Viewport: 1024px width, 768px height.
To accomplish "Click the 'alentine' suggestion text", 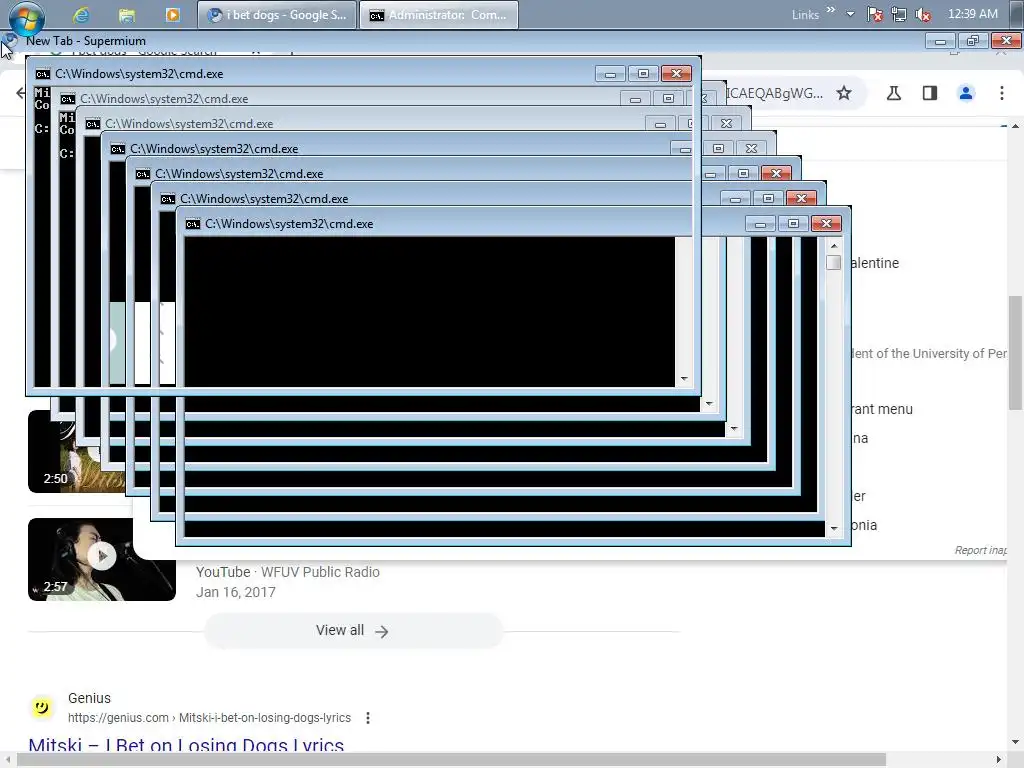I will point(875,263).
